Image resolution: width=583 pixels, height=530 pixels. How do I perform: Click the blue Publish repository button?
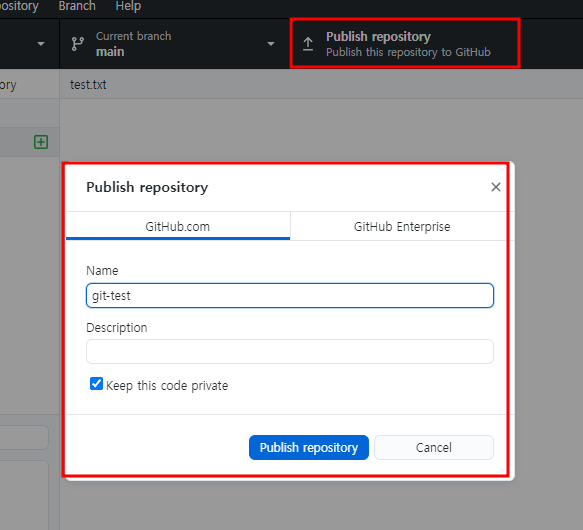[309, 447]
